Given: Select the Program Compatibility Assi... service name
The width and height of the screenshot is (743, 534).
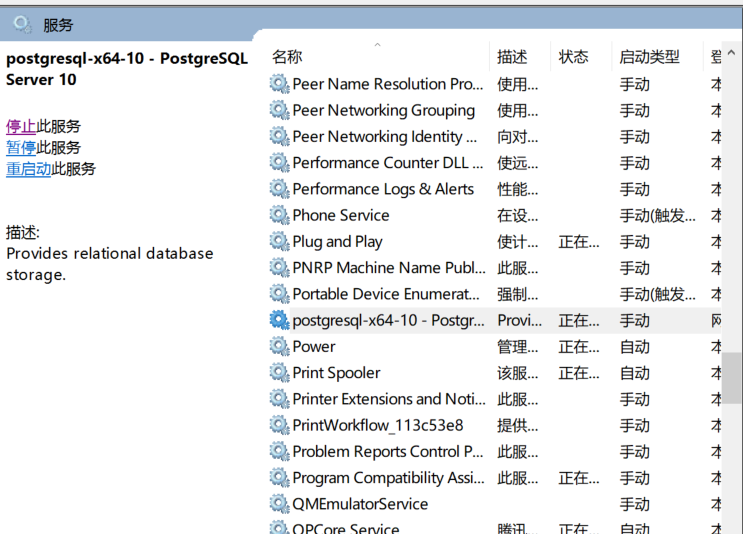Looking at the screenshot, I should coord(389,478).
